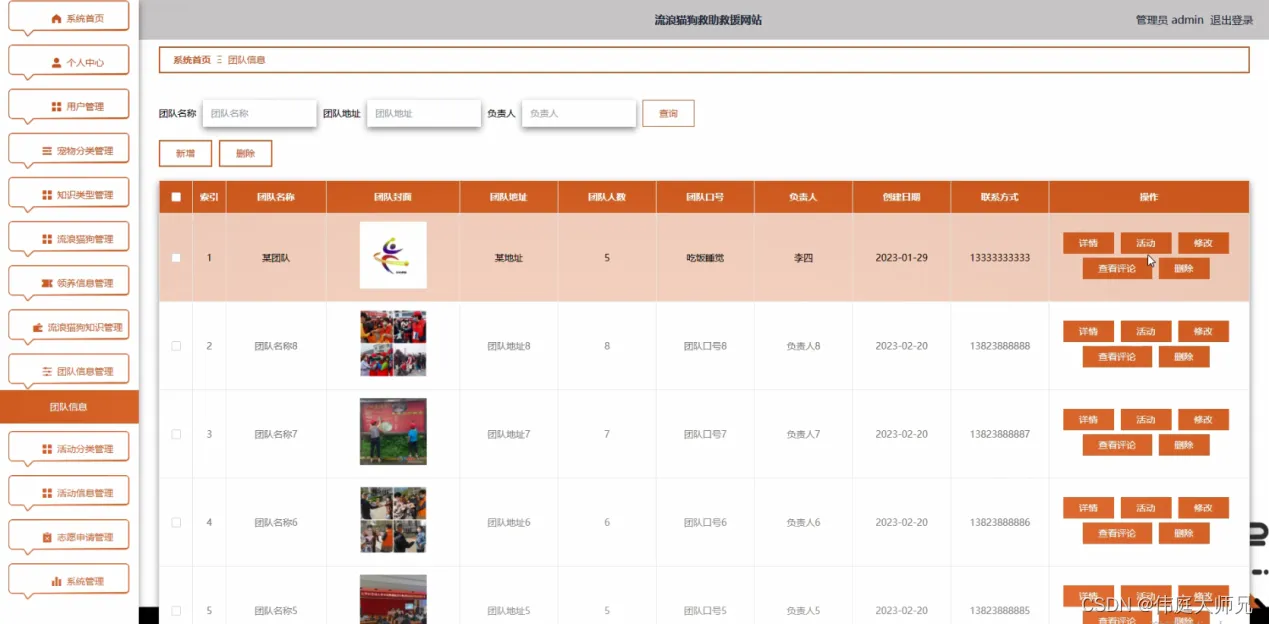Toggle the select-all checkbox in table header
The width and height of the screenshot is (1269, 624).
pyautogui.click(x=176, y=197)
